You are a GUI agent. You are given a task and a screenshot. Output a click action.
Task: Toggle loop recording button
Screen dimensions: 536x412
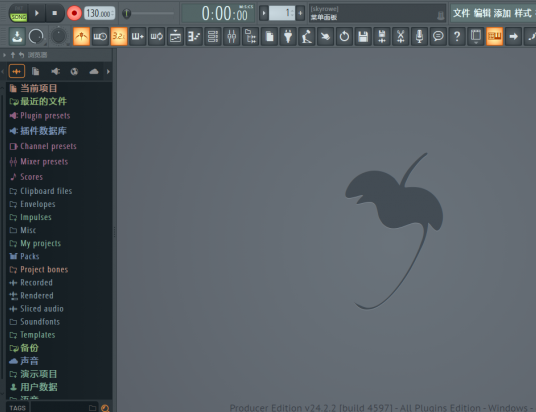[x=157, y=36]
